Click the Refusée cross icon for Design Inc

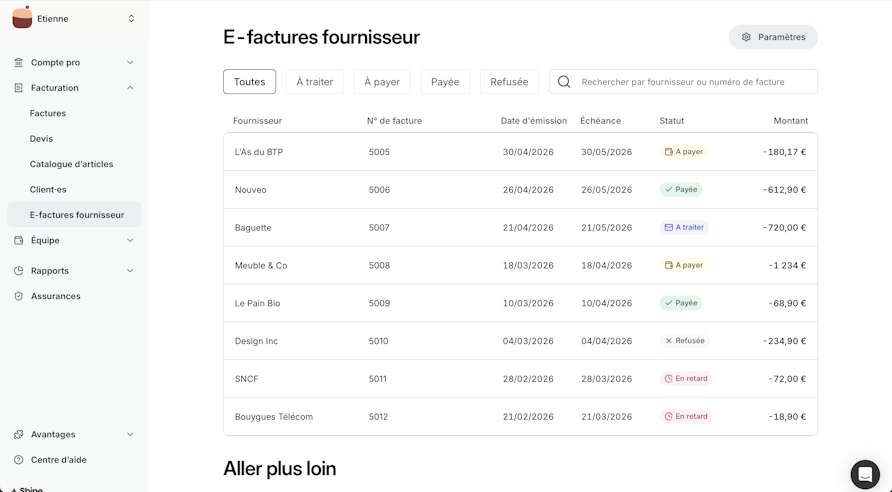pos(669,341)
